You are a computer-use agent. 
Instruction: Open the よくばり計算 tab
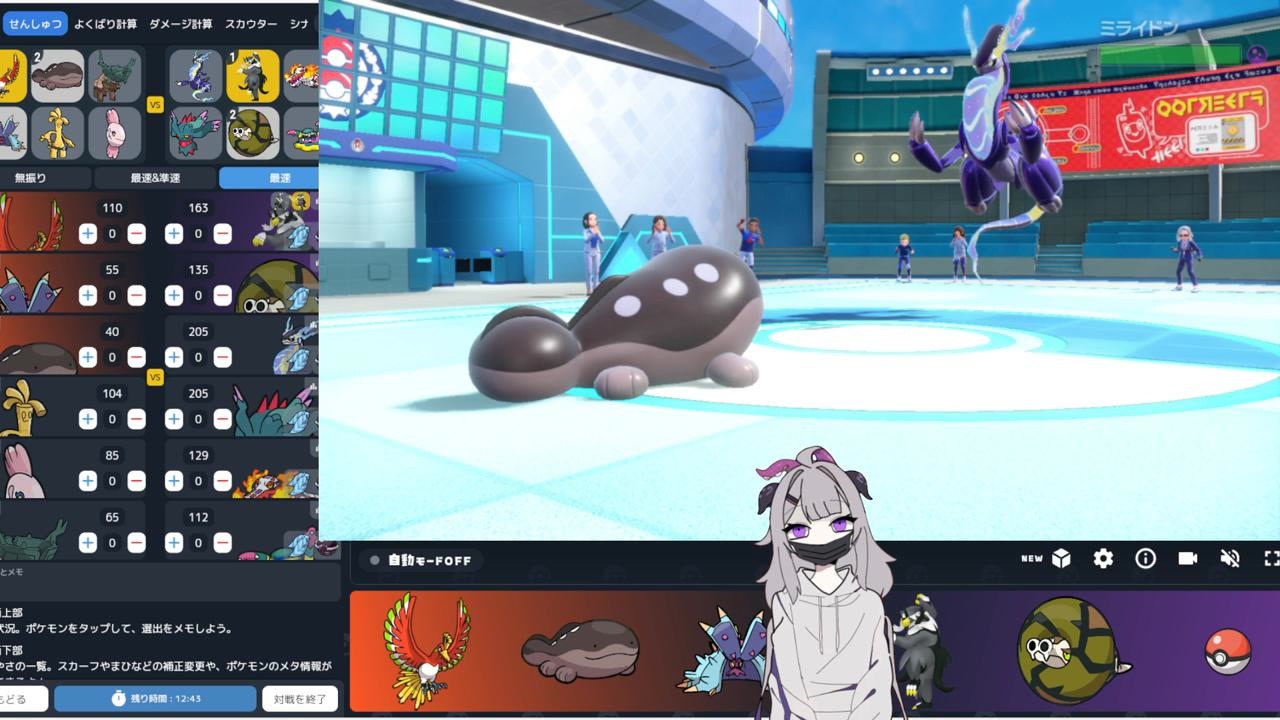105,23
